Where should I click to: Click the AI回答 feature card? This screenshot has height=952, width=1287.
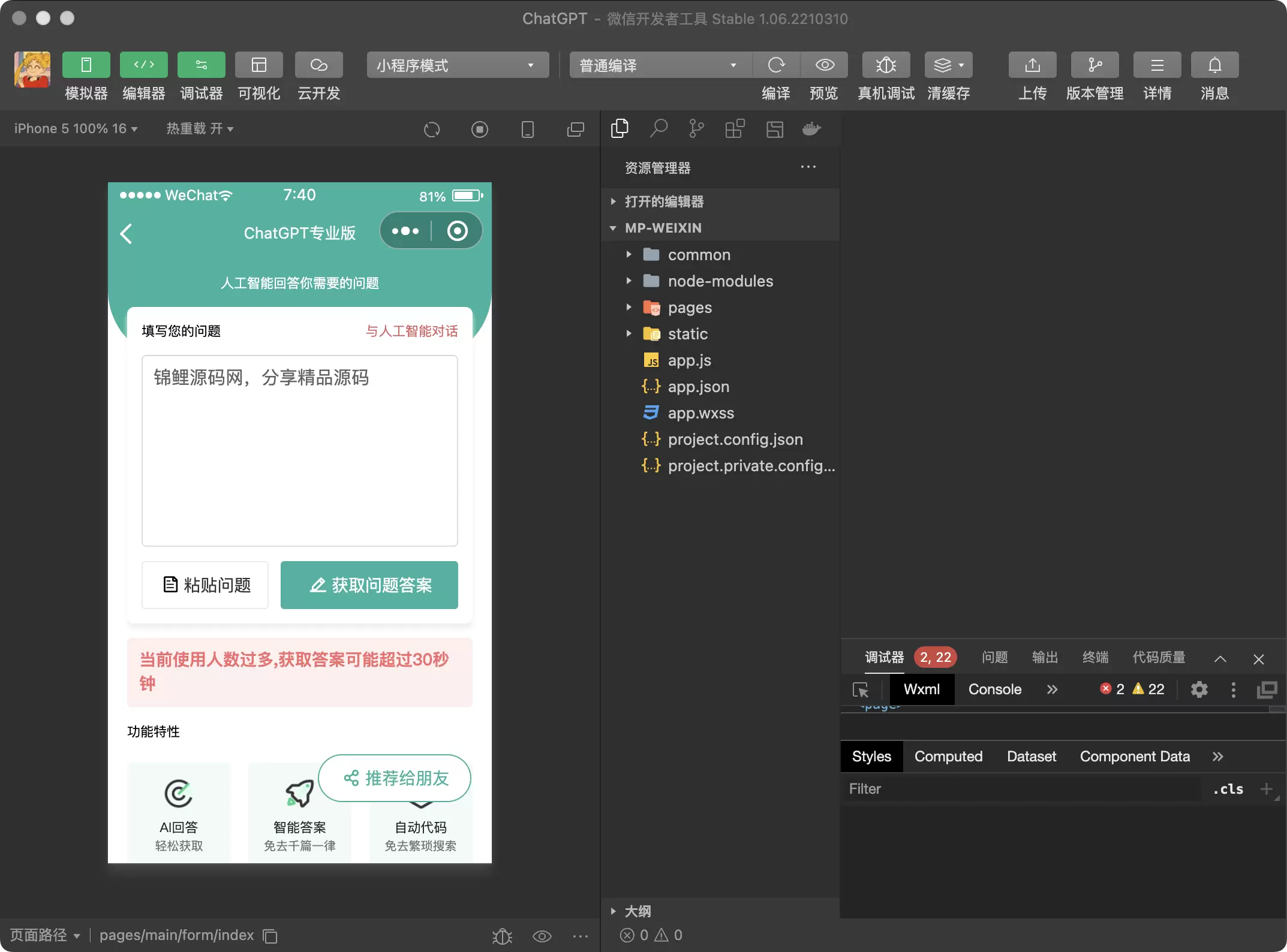point(179,813)
